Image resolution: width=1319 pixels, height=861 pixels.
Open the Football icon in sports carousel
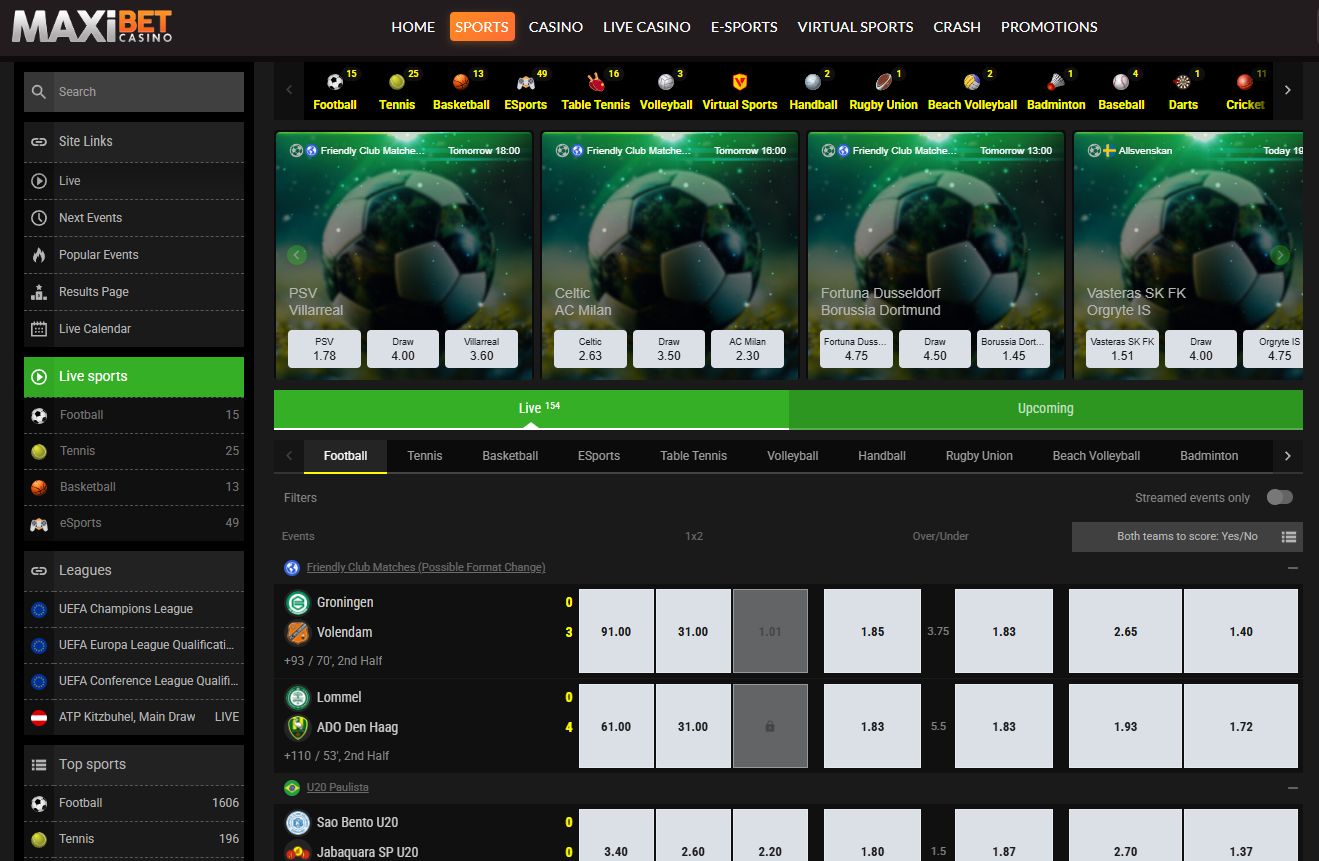click(x=334, y=83)
